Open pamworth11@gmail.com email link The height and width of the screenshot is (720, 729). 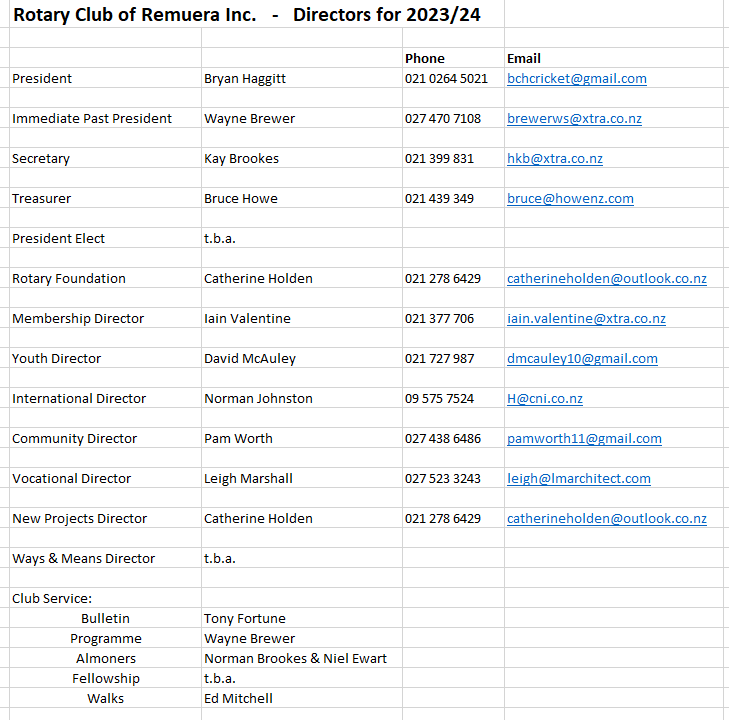coord(584,438)
